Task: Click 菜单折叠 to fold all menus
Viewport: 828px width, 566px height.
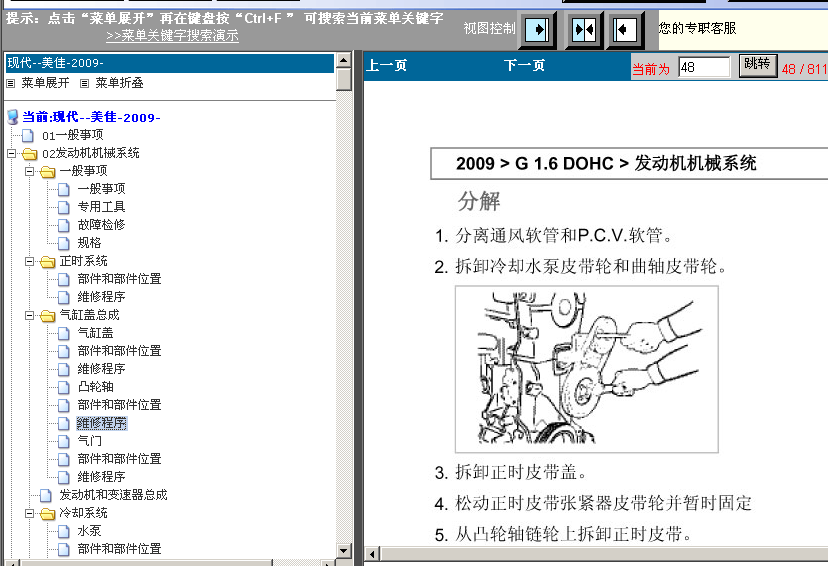Action: 119,83
